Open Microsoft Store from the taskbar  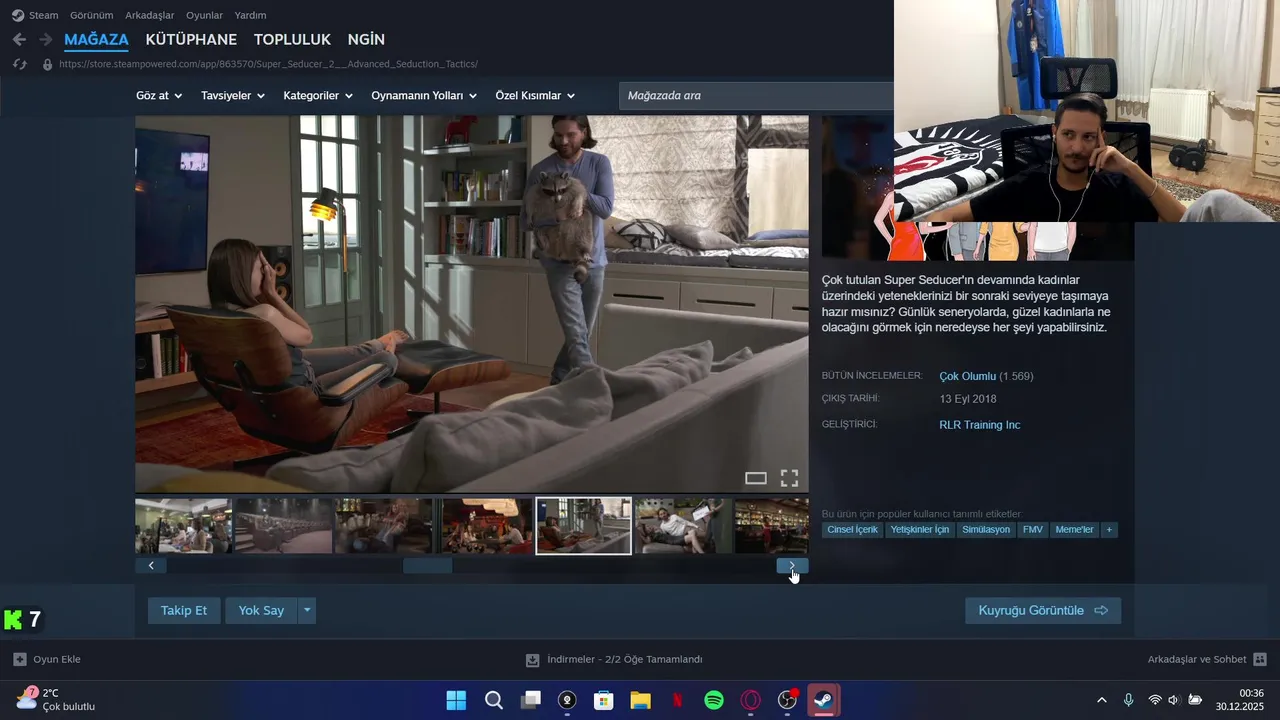[603, 700]
